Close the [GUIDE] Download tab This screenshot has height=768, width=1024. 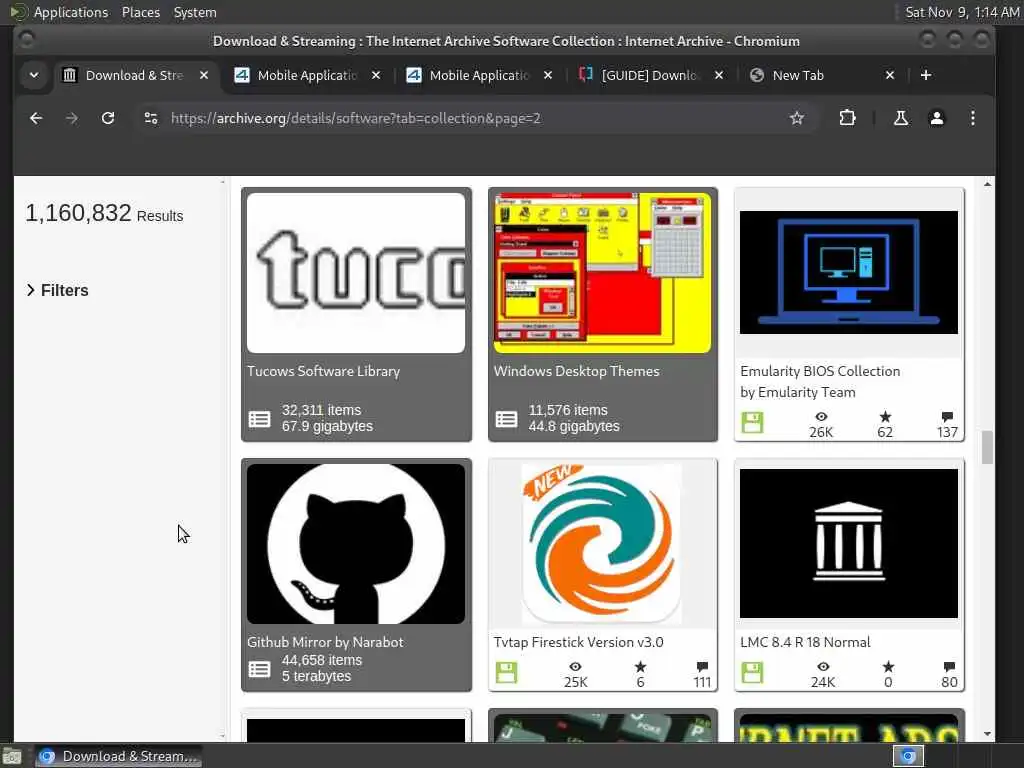[x=718, y=75]
